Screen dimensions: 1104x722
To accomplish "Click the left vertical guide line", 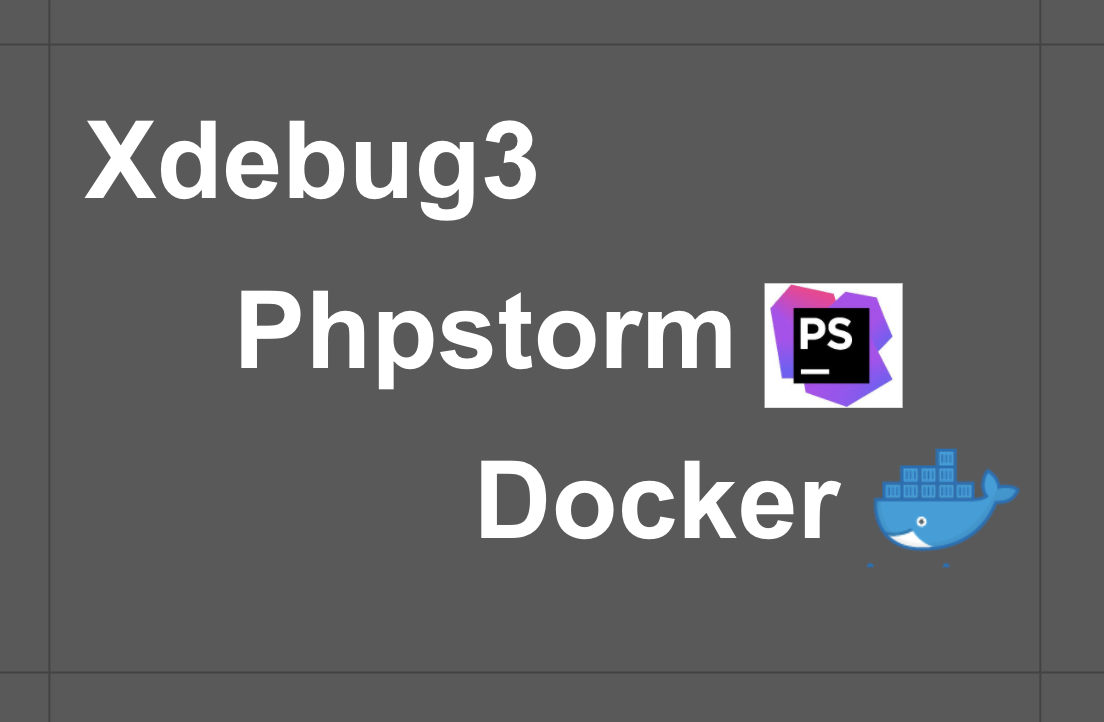I will (x=49, y=361).
